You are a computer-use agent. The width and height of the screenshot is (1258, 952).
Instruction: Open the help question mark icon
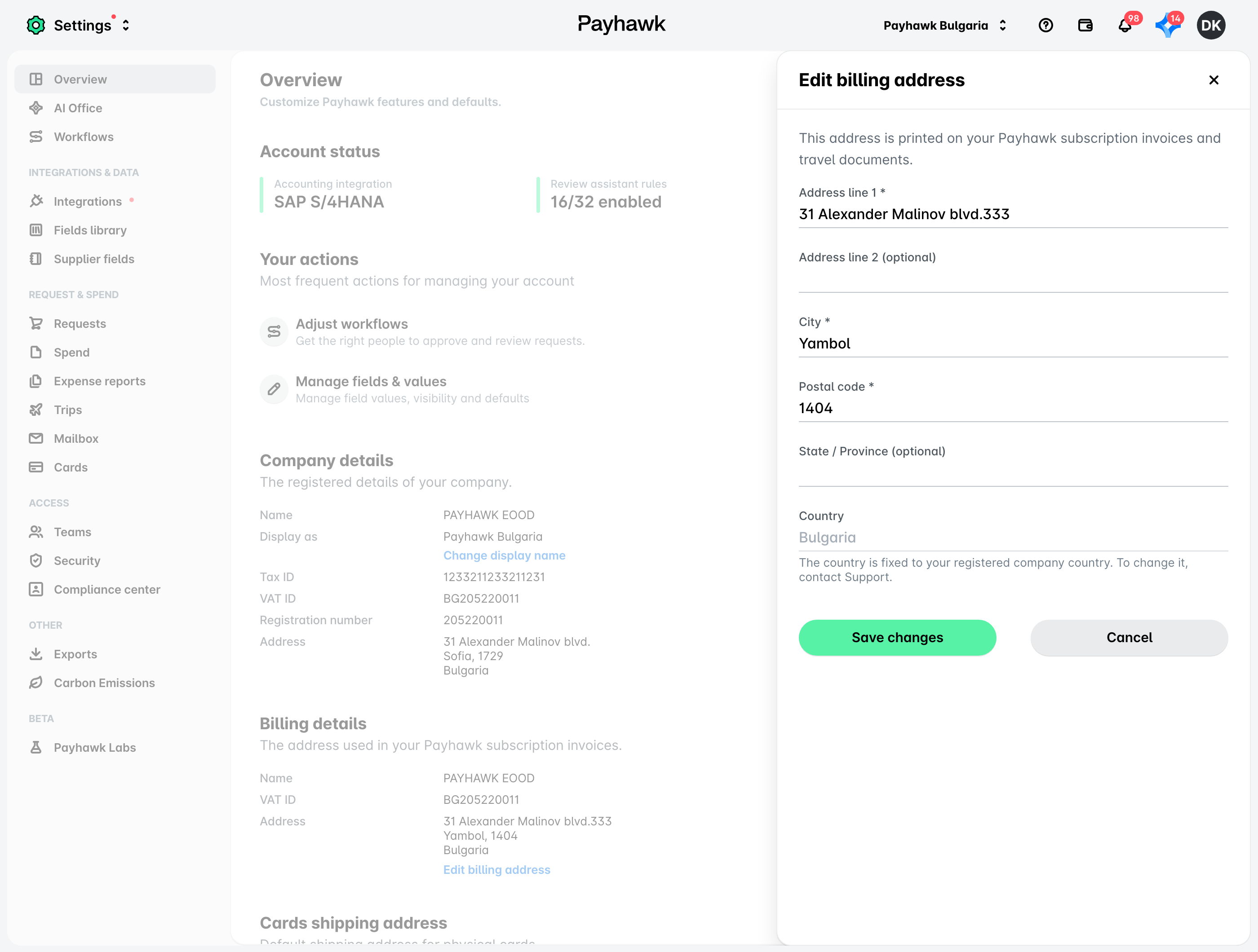coord(1045,26)
